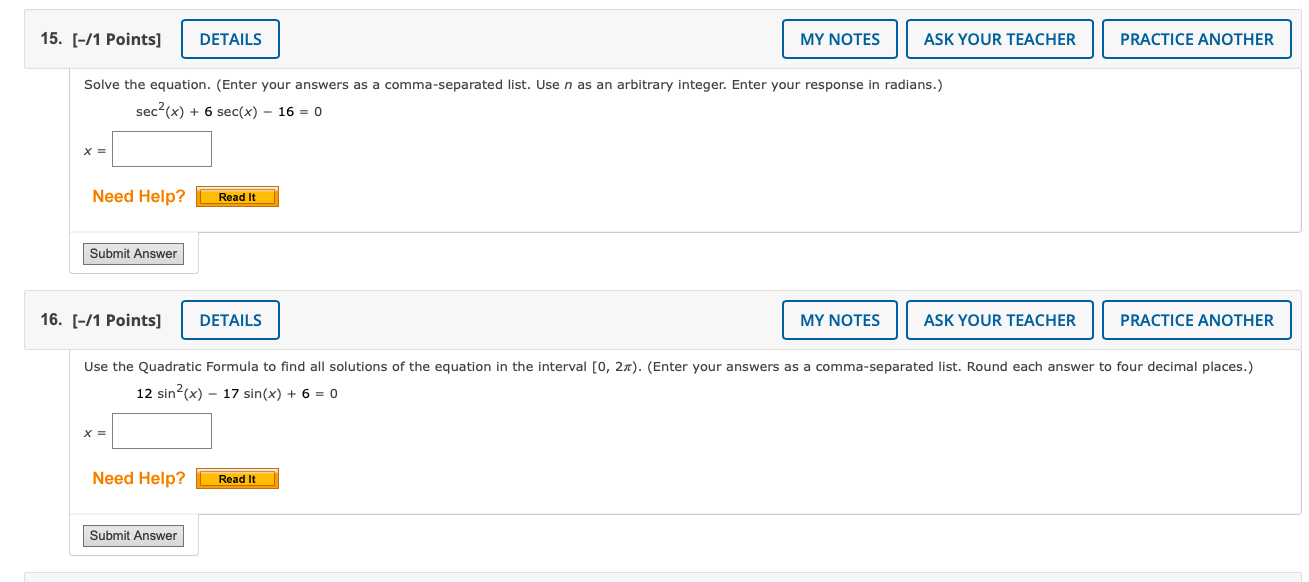Open DETAILS for question 16
Screen dimensions: 1309x582
230,320
